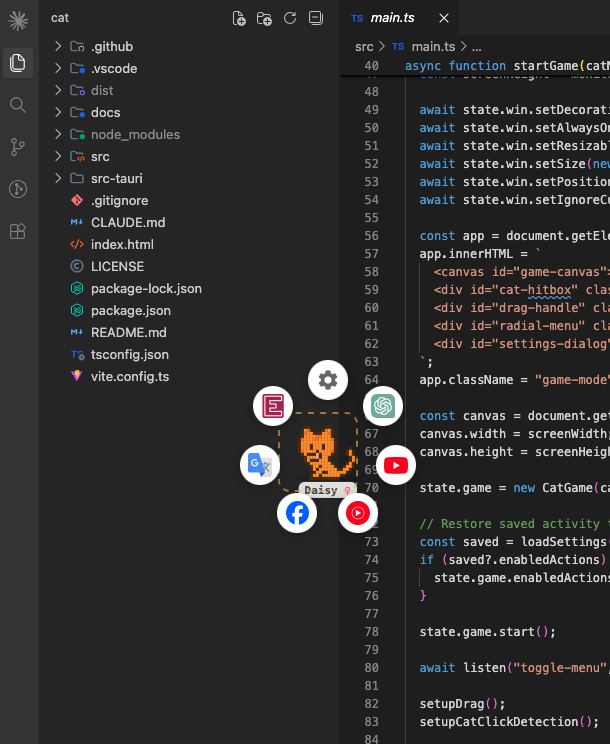Click line number 56 in gutter
This screenshot has height=744, width=610.
pyautogui.click(x=371, y=236)
